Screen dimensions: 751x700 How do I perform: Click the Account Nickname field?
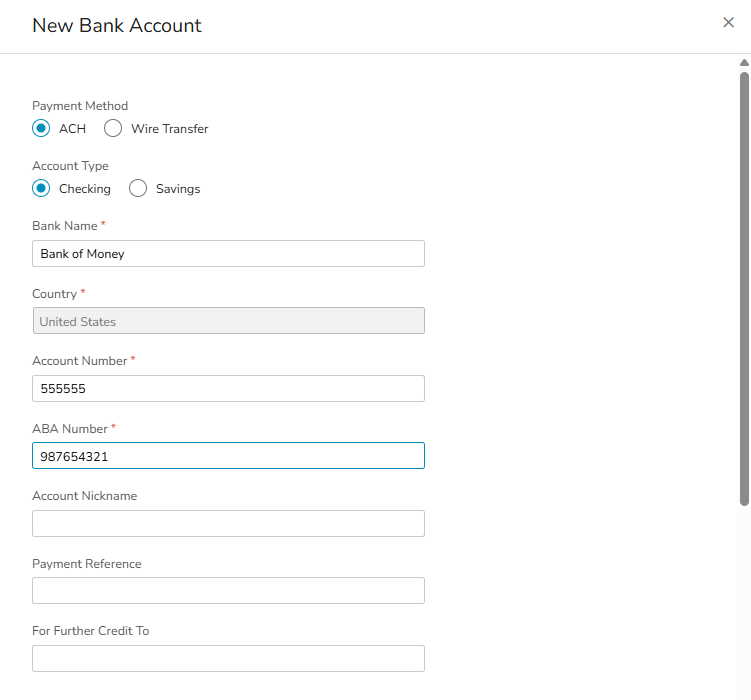click(228, 523)
